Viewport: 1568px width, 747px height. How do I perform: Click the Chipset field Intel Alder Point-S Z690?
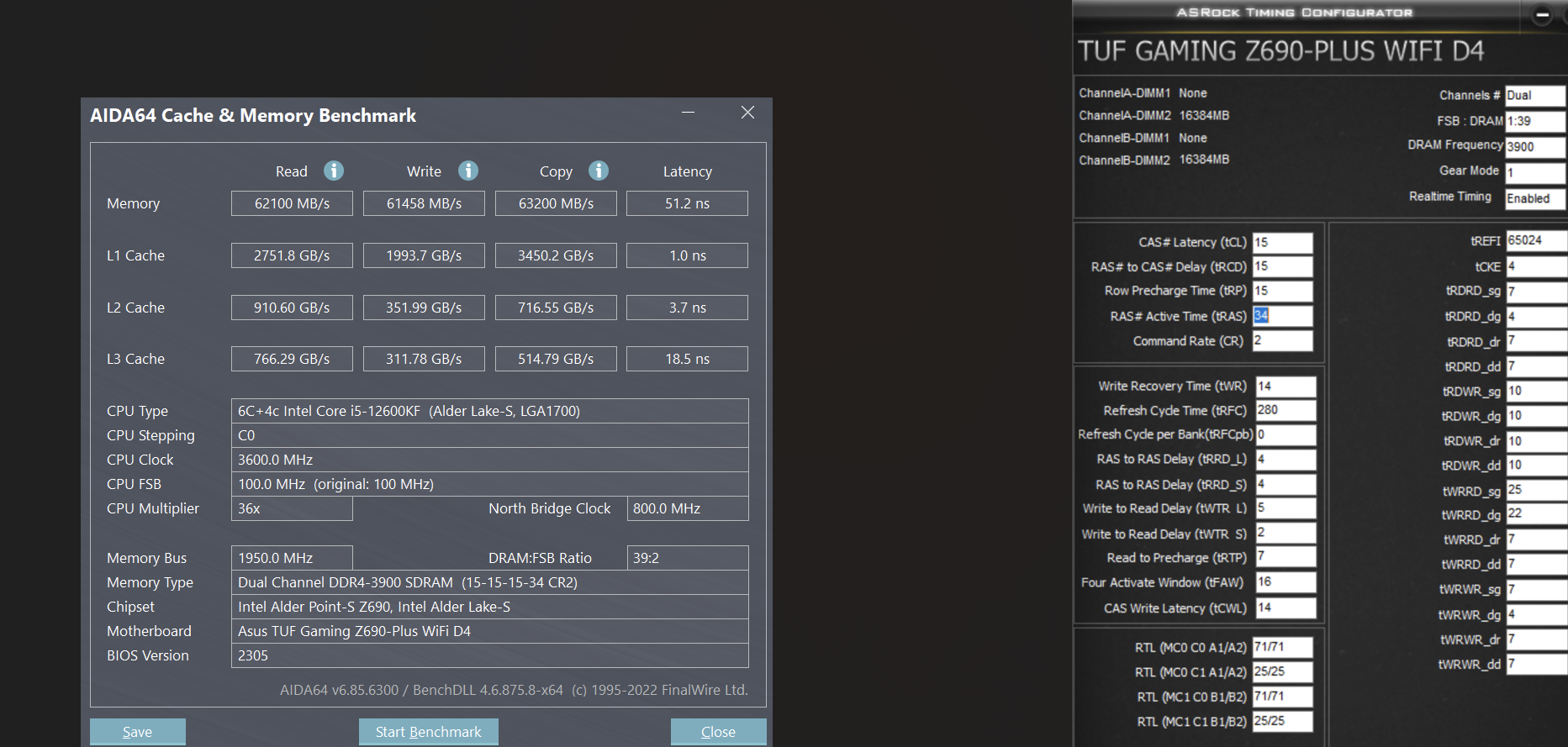[x=489, y=607]
